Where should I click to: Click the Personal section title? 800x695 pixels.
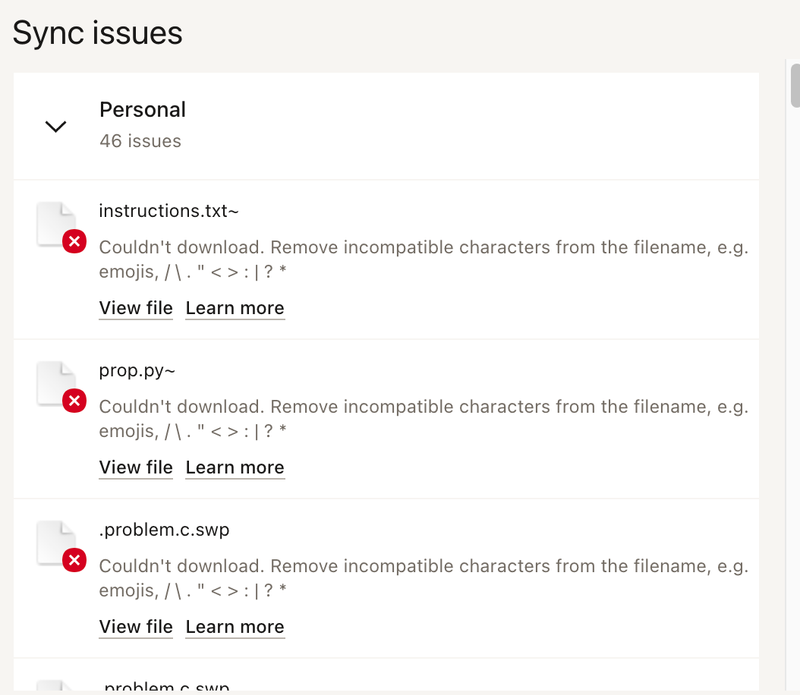coord(143,110)
